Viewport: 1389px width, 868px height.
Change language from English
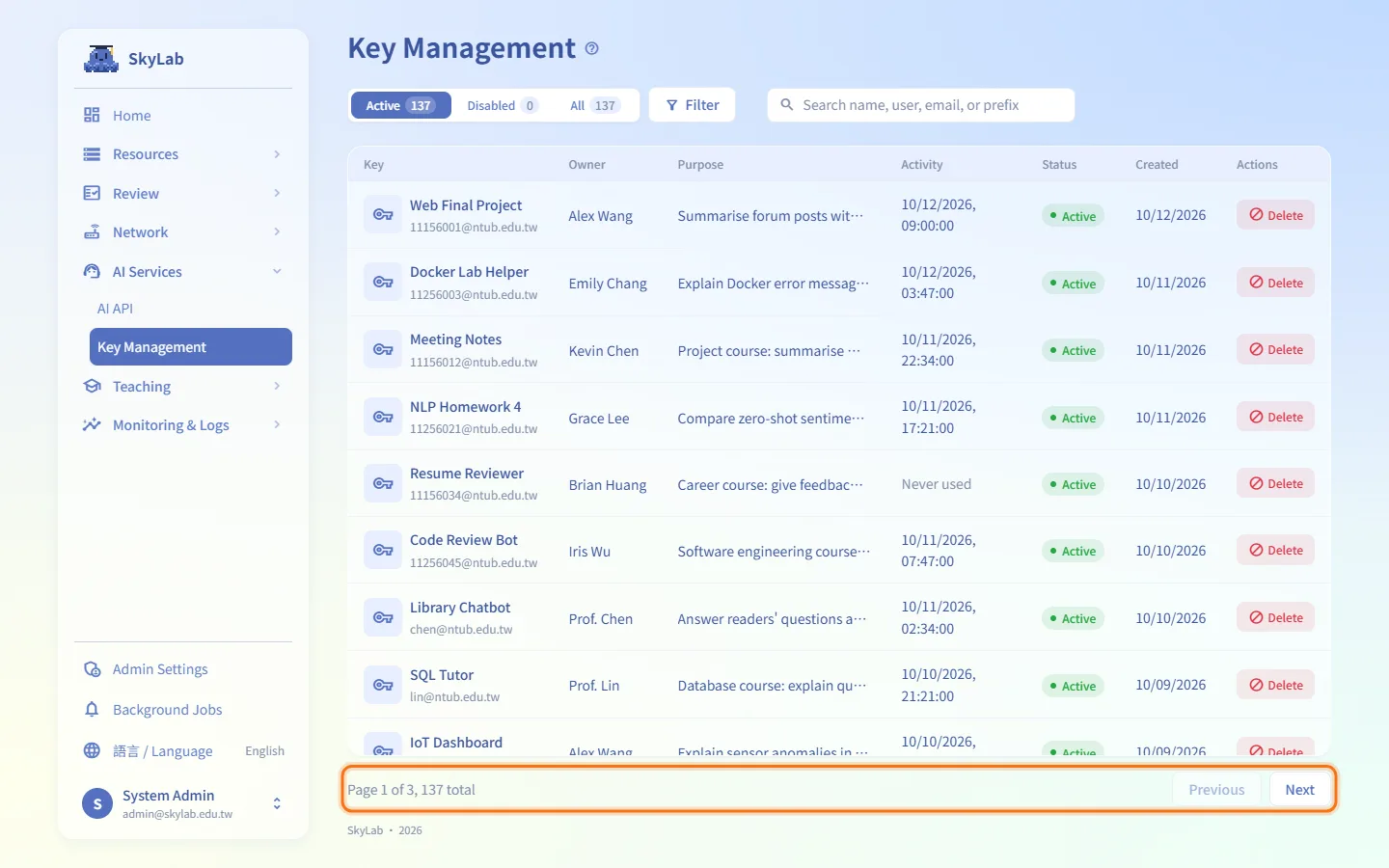[x=264, y=751]
